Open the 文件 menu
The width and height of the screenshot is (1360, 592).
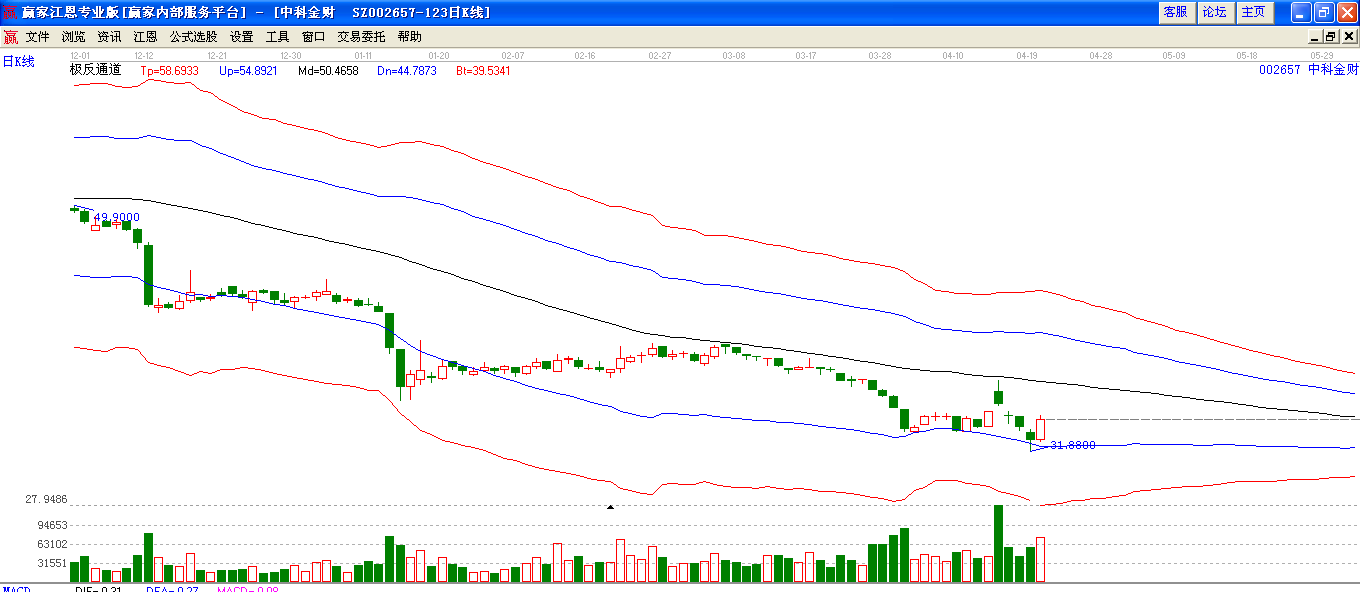pyautogui.click(x=38, y=37)
